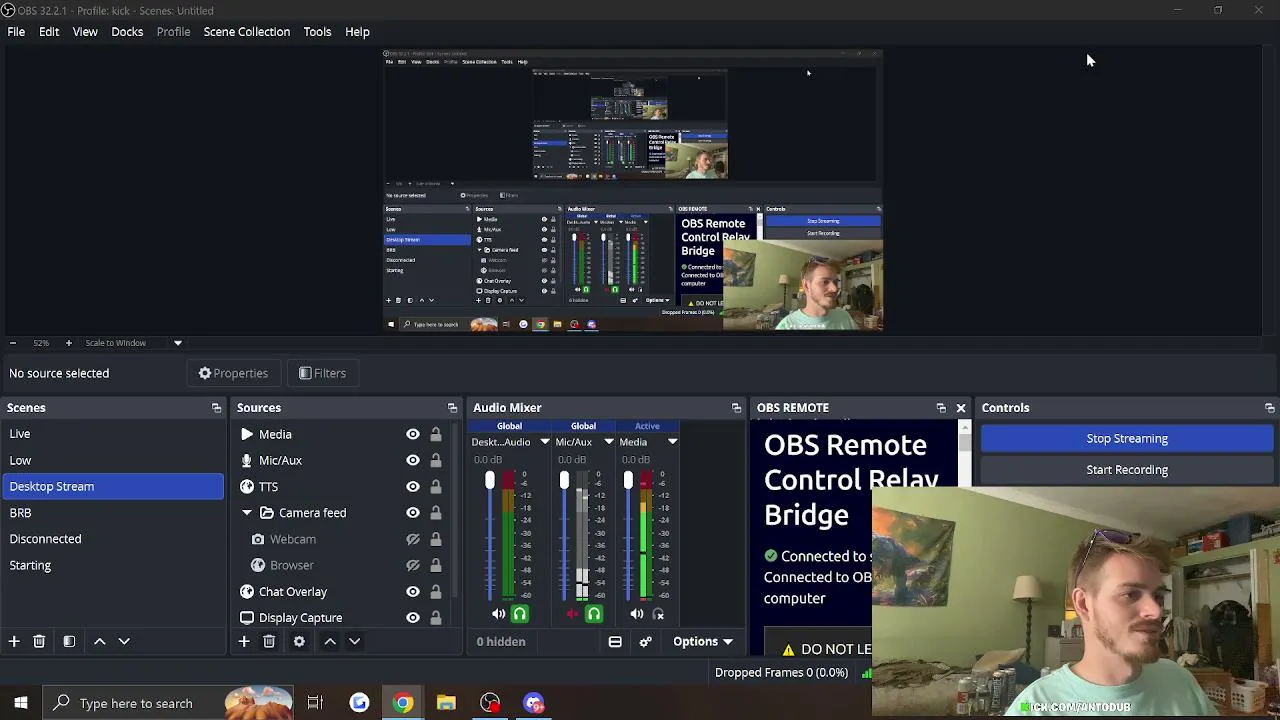Remove the selected scene with trash icon
The width and height of the screenshot is (1280, 720).
(x=39, y=641)
